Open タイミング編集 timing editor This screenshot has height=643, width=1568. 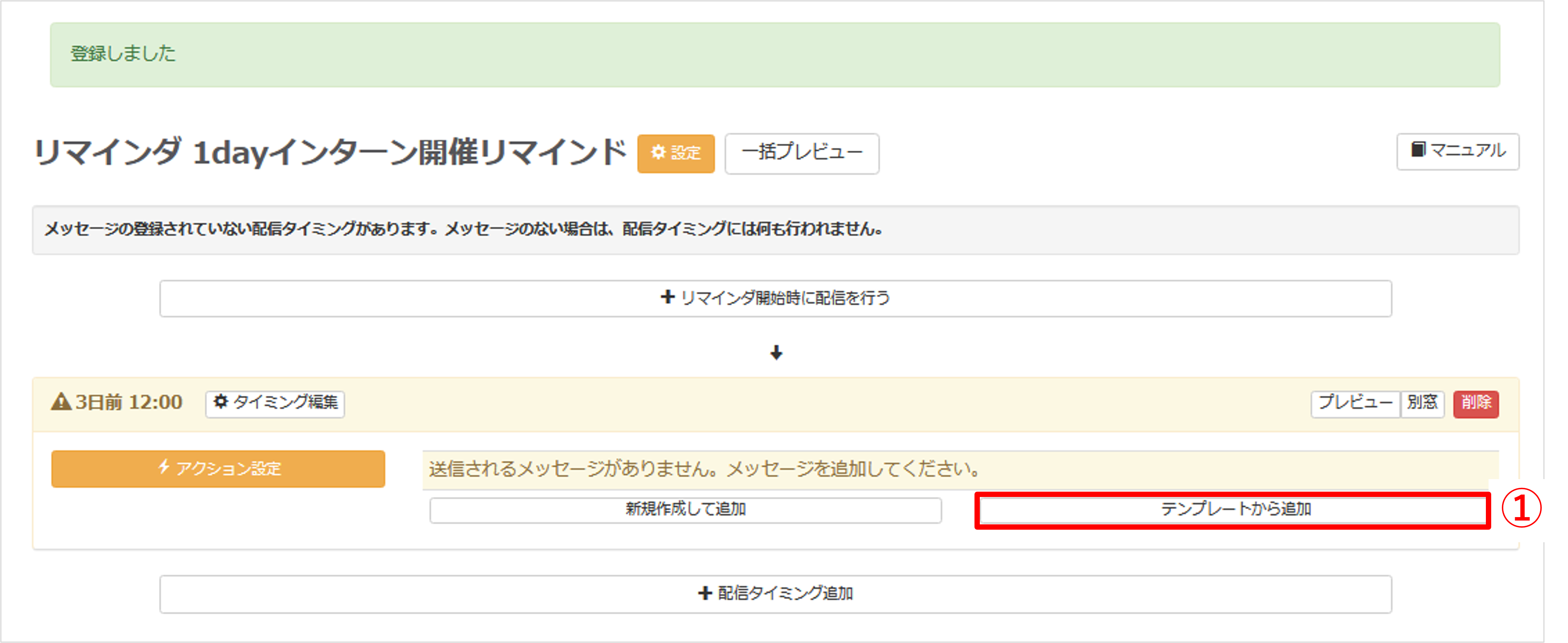[275, 404]
